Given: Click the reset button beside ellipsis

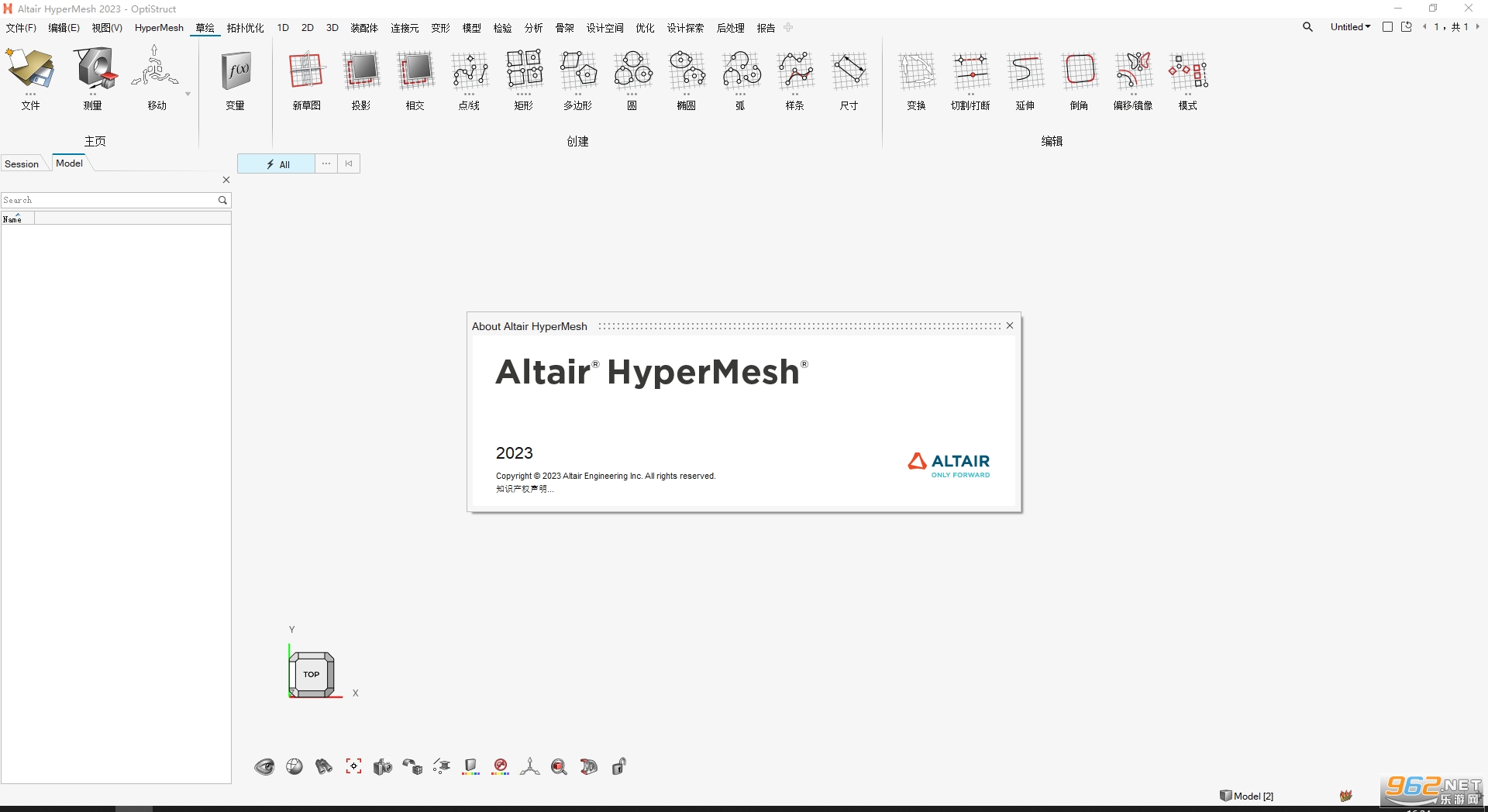Looking at the screenshot, I should coord(349,163).
